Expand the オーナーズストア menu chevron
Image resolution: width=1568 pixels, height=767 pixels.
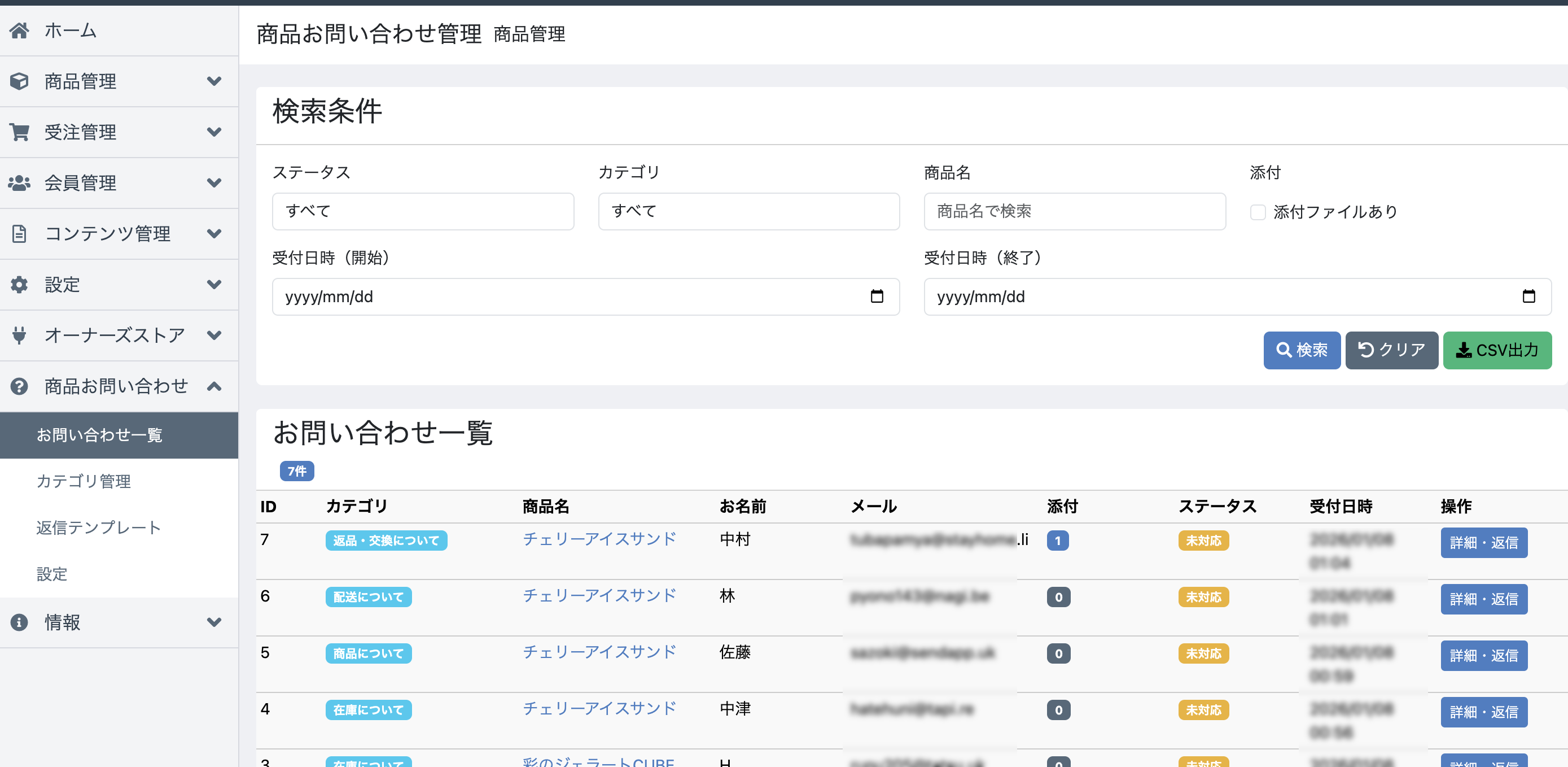tap(214, 335)
